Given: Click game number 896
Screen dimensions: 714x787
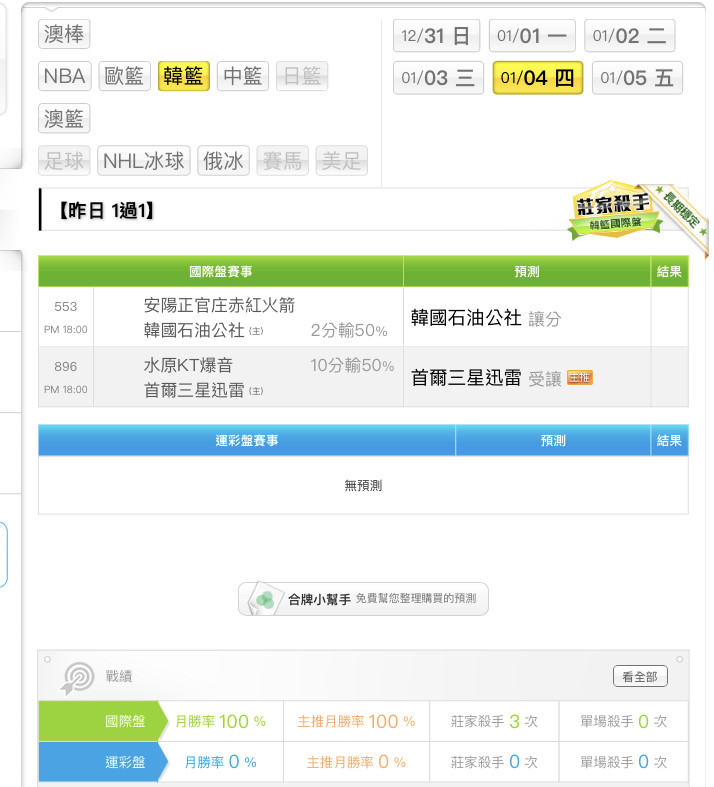Looking at the screenshot, I should [x=66, y=366].
